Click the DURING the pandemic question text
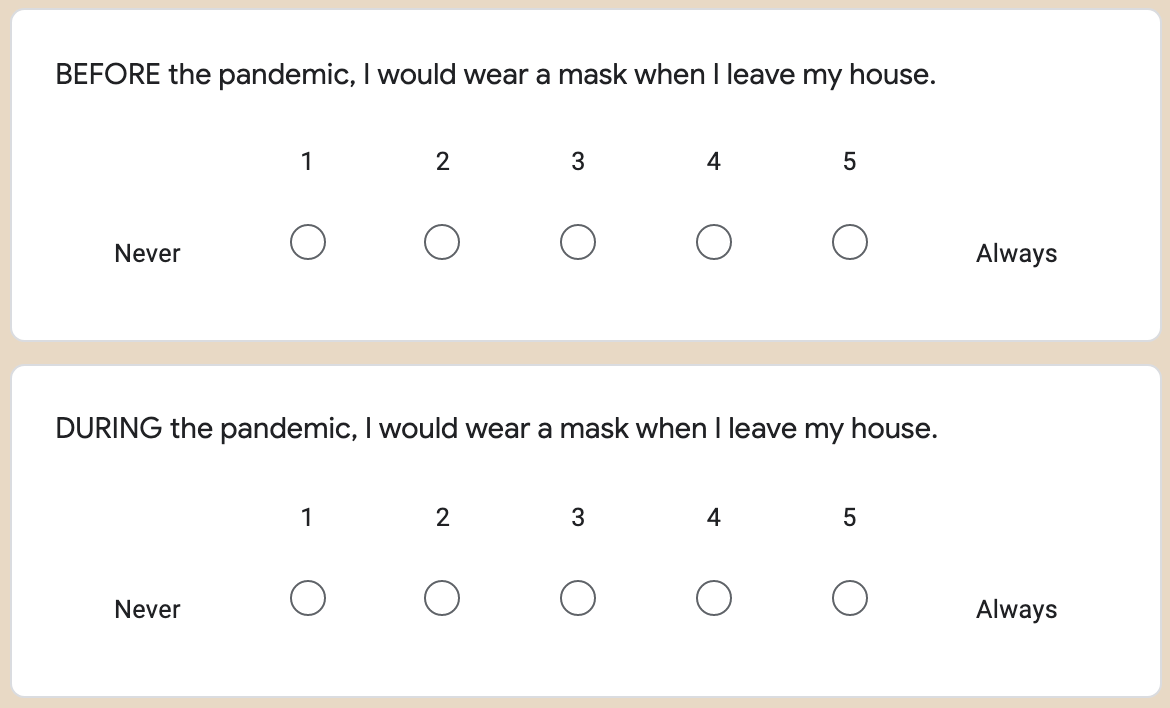Screen dimensions: 1170x708 (496, 429)
